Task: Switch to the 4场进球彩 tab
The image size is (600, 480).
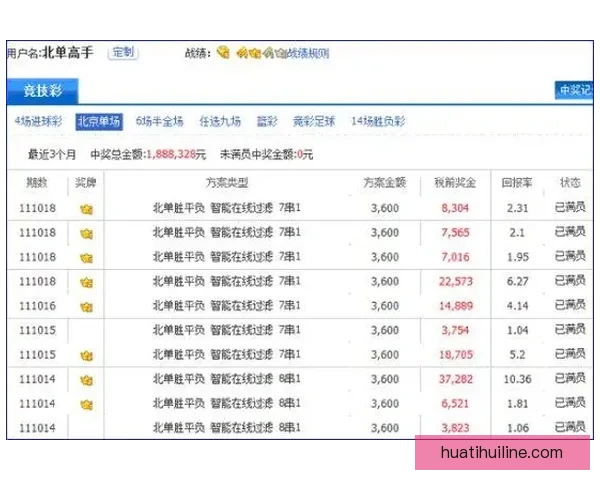Action: pyautogui.click(x=38, y=121)
